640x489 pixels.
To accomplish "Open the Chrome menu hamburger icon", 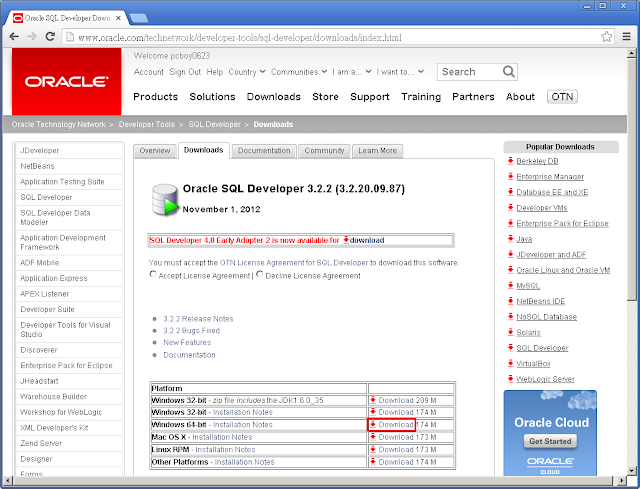I will [x=627, y=37].
